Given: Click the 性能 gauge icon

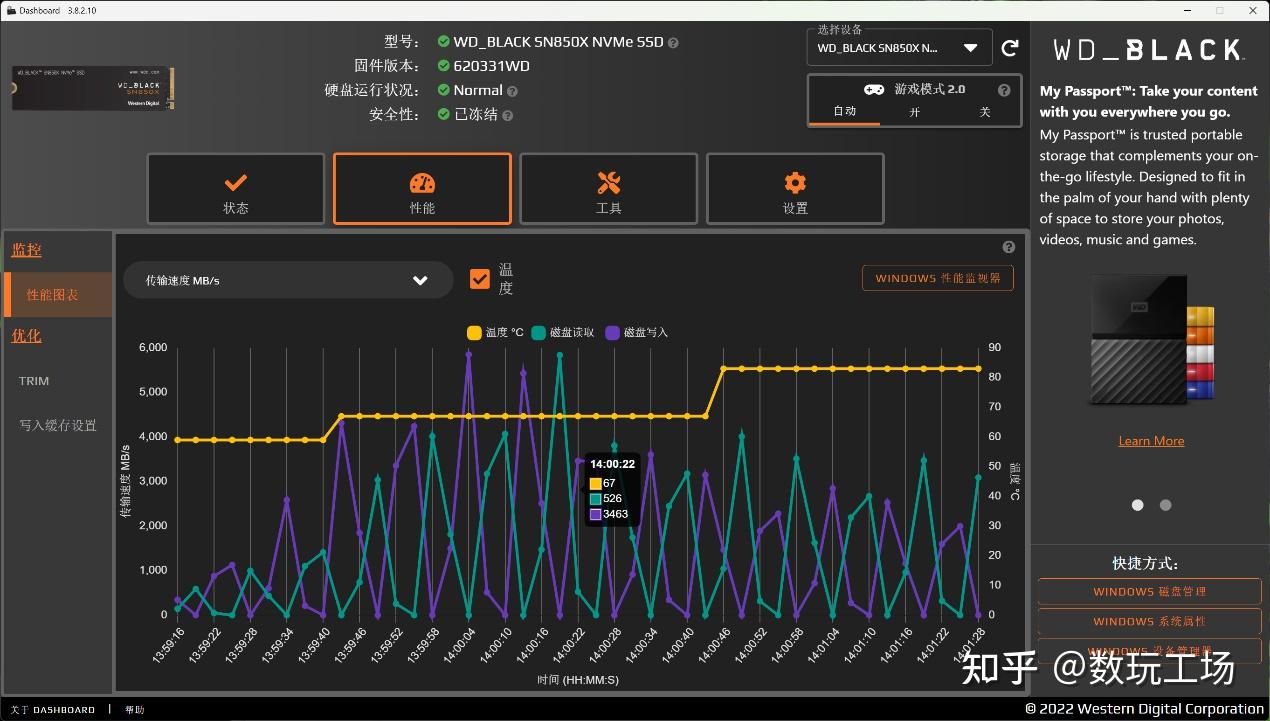Looking at the screenshot, I should pyautogui.click(x=422, y=182).
